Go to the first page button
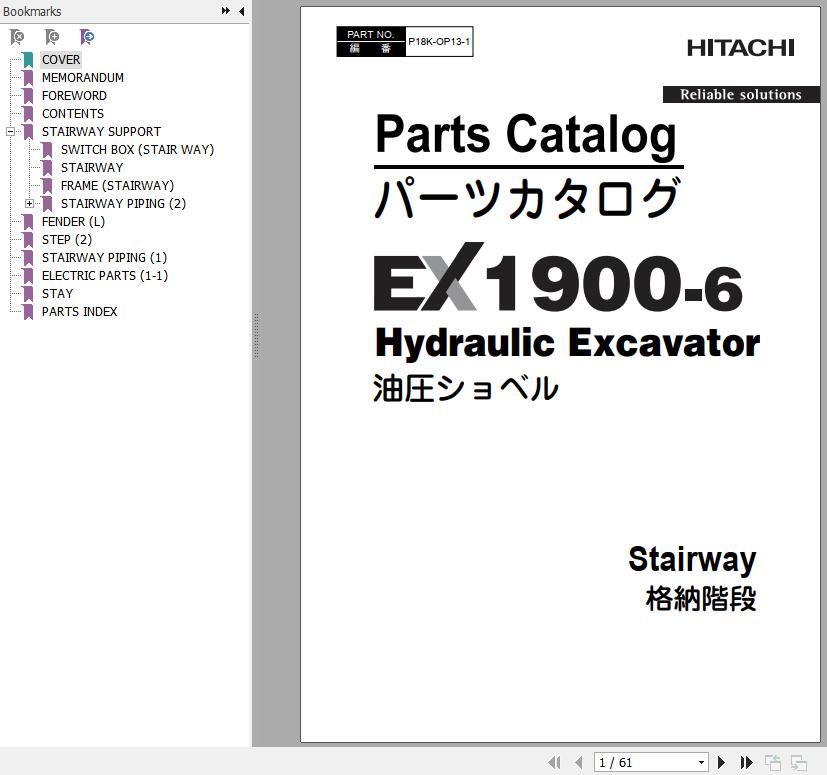This screenshot has width=827, height=775. [x=554, y=762]
